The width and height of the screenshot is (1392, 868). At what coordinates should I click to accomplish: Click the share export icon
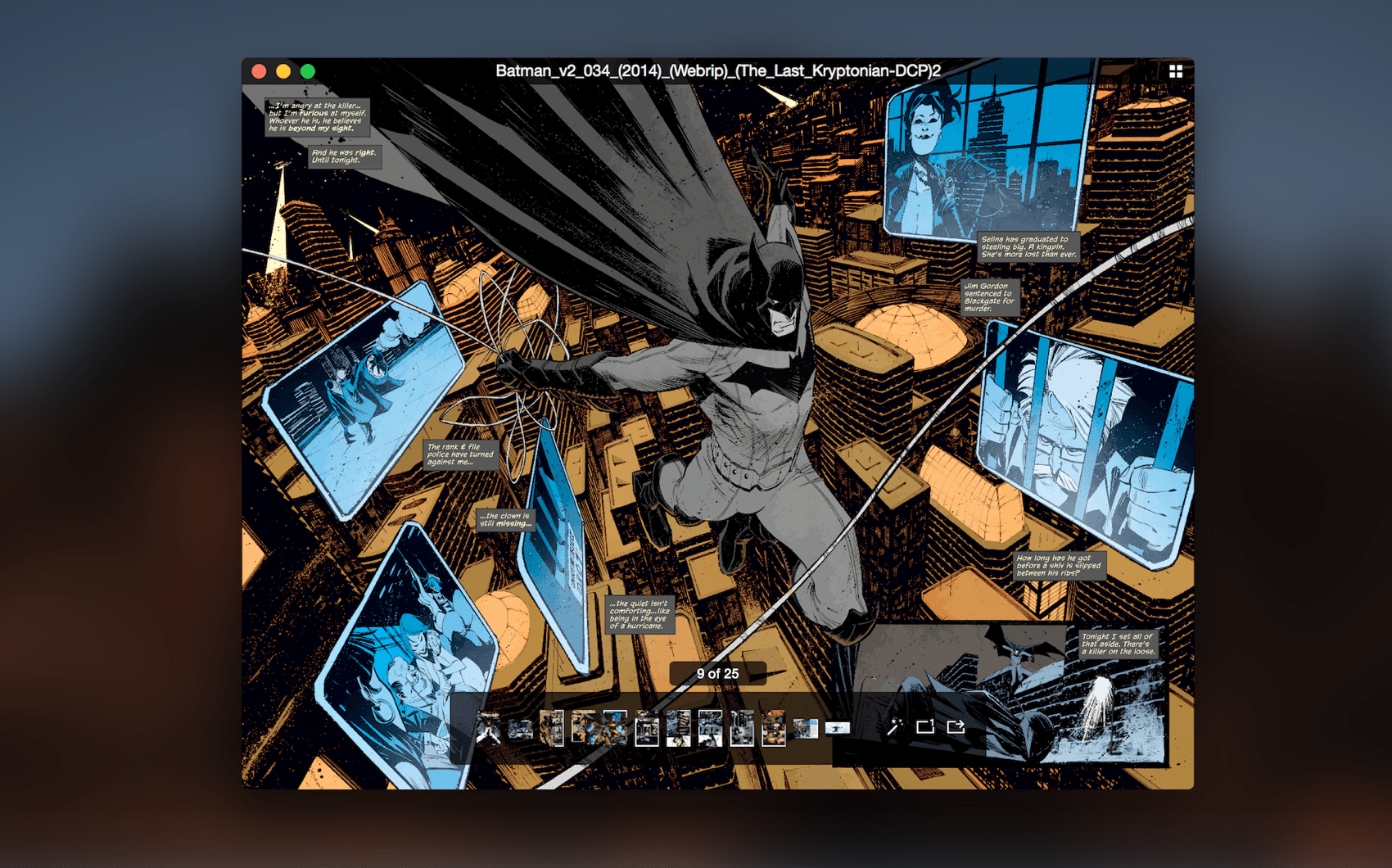[956, 726]
